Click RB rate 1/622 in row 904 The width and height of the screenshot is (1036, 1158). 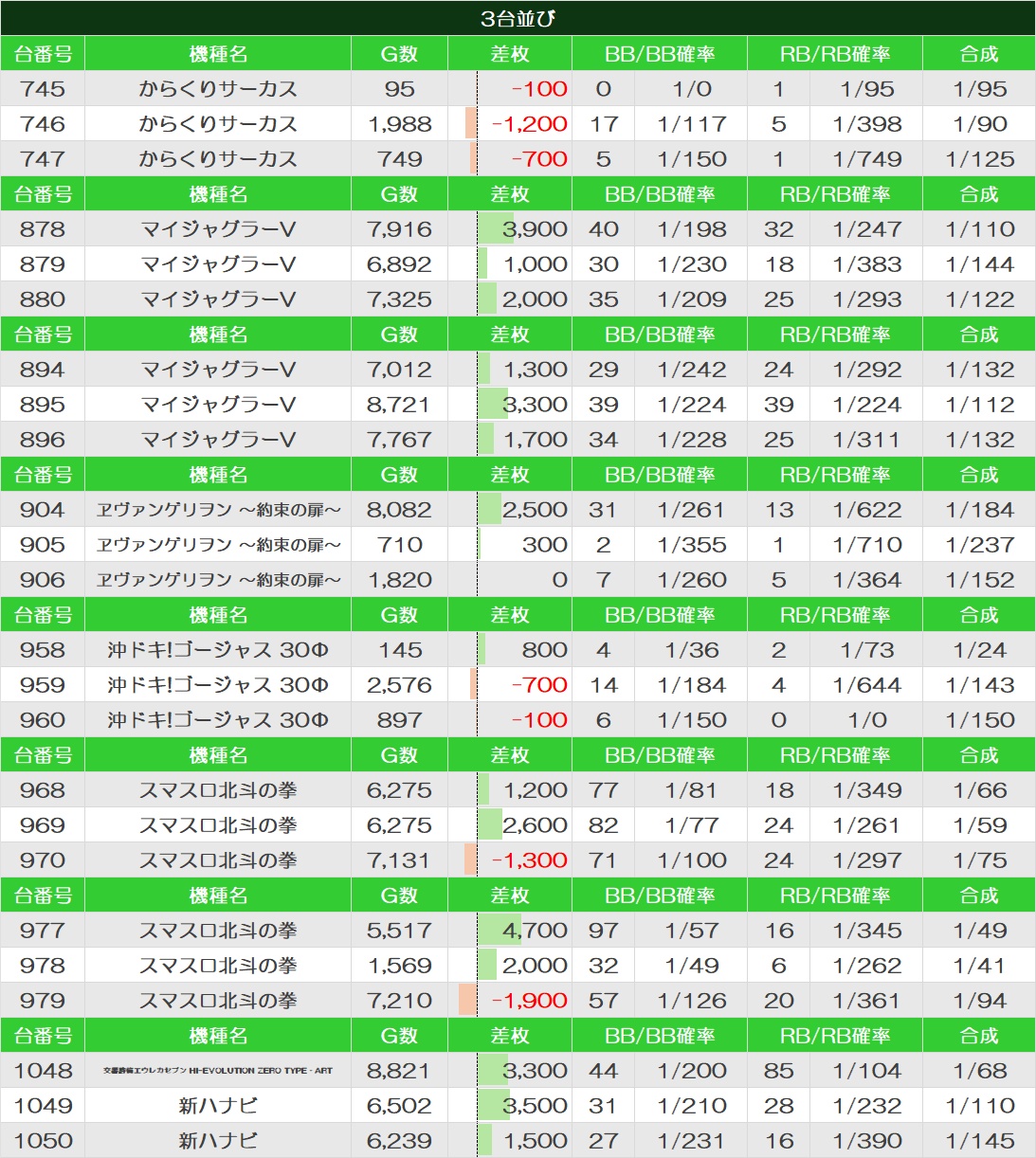[867, 510]
